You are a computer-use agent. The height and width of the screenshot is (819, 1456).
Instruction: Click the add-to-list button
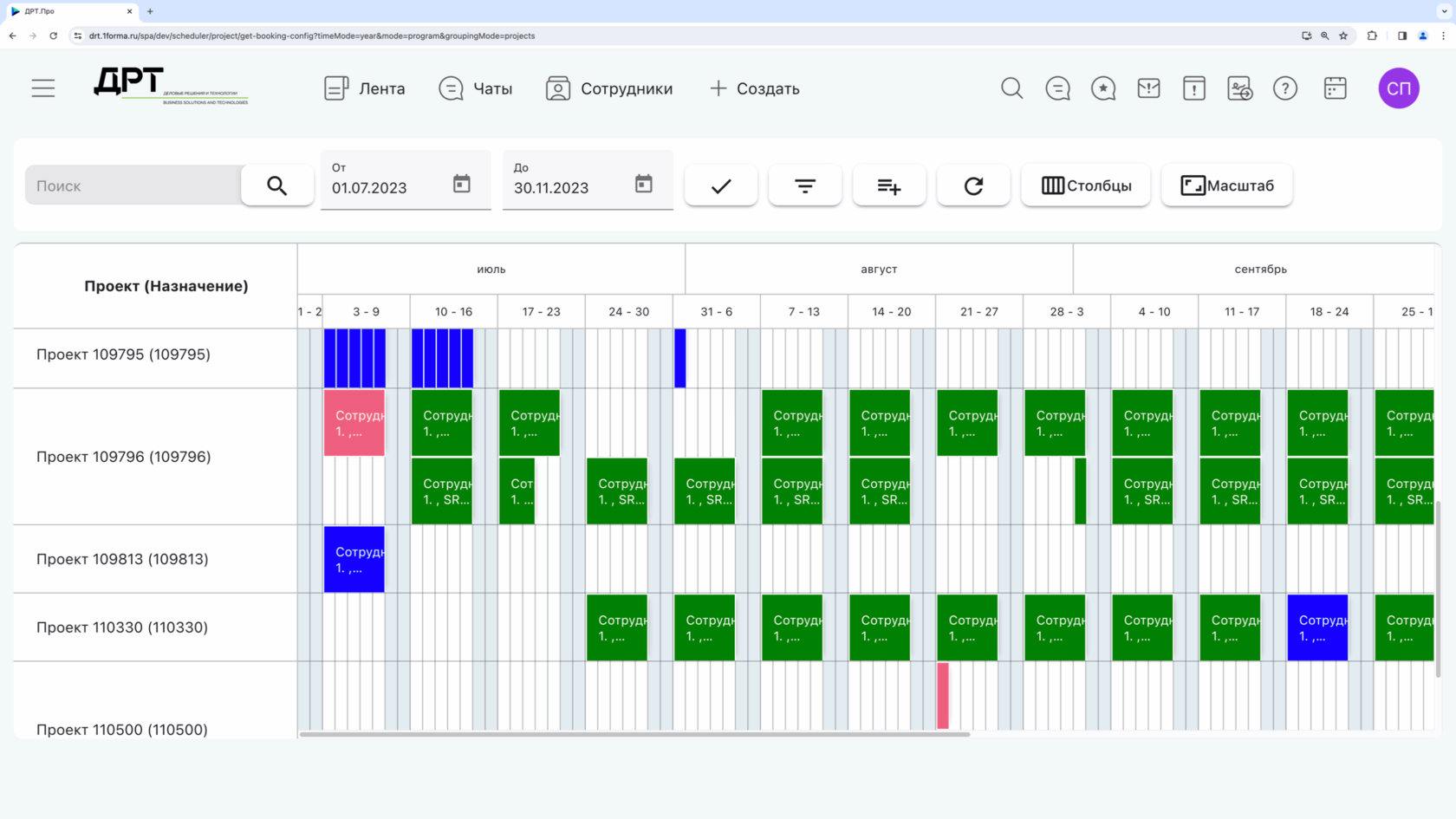(889, 185)
